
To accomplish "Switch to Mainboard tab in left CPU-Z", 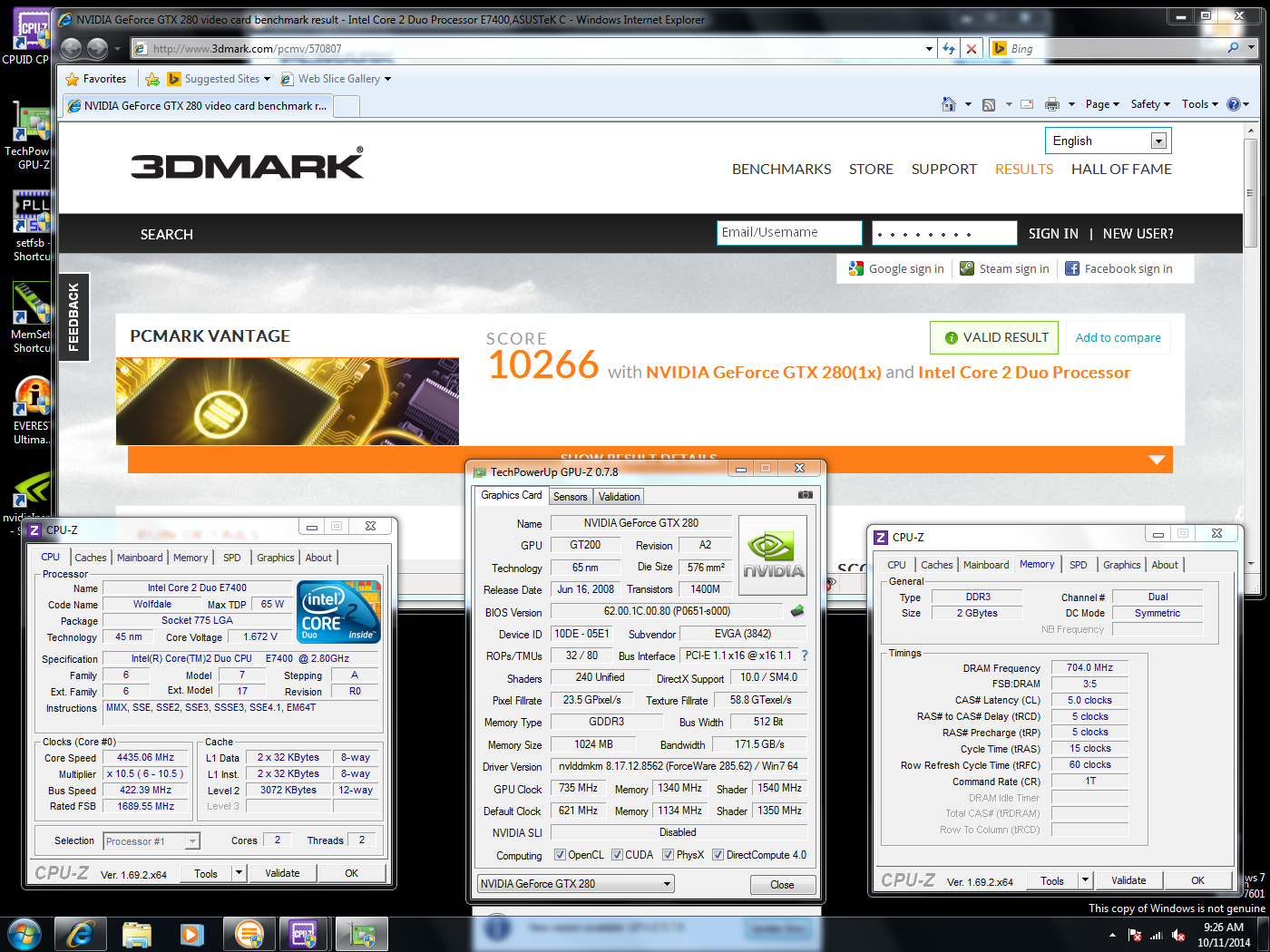I will [x=140, y=558].
